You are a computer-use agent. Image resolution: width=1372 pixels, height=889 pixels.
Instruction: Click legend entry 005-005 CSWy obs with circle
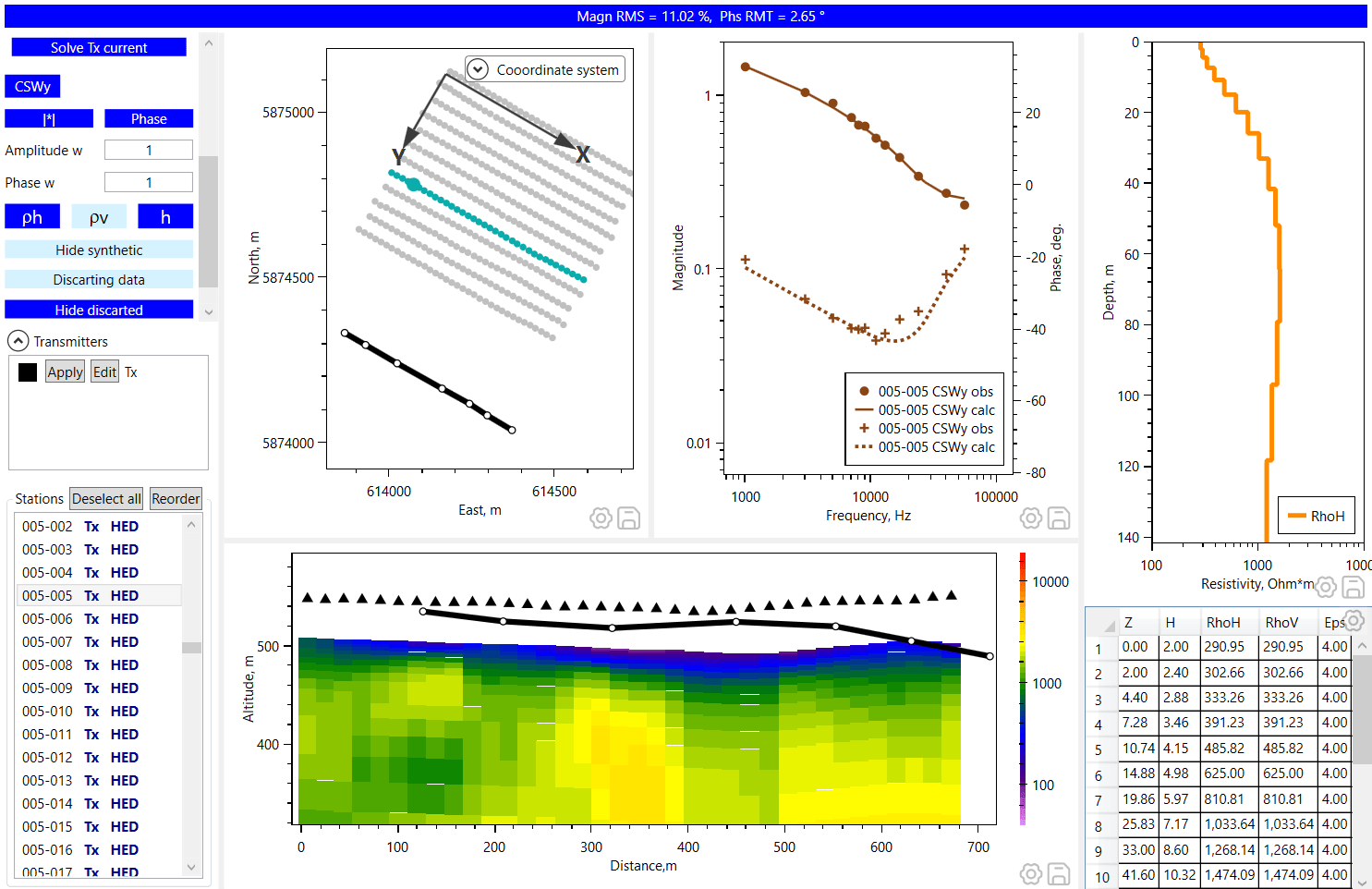click(x=927, y=391)
